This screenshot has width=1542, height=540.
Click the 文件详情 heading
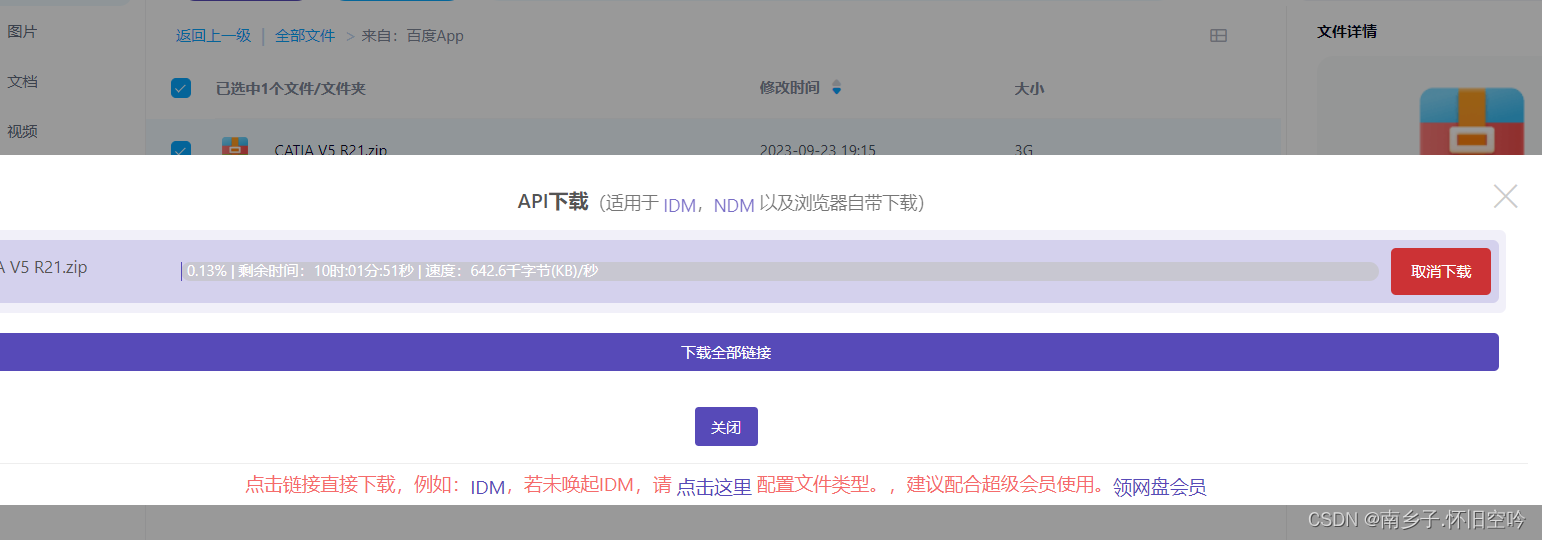point(1347,31)
